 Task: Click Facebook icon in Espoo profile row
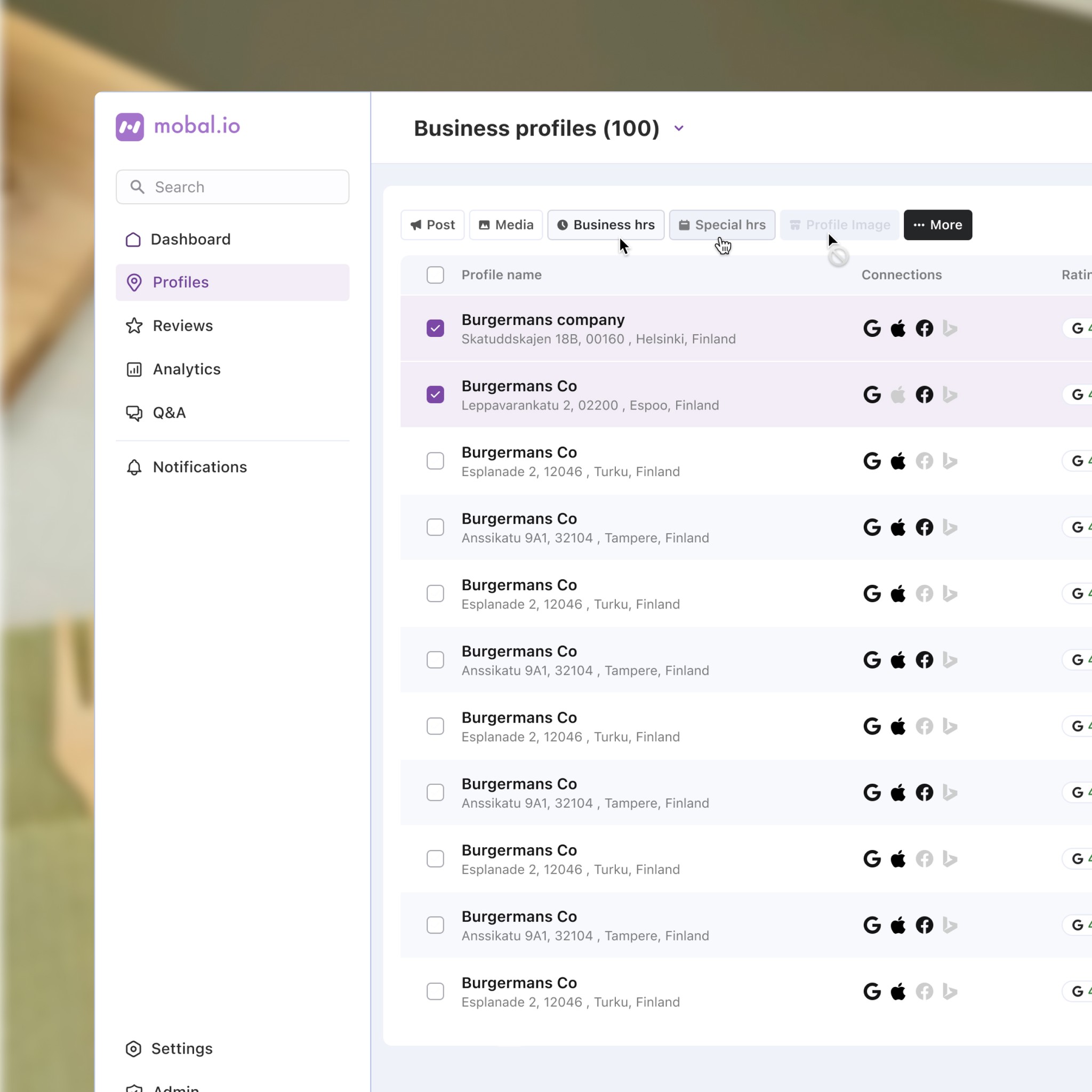tap(924, 395)
